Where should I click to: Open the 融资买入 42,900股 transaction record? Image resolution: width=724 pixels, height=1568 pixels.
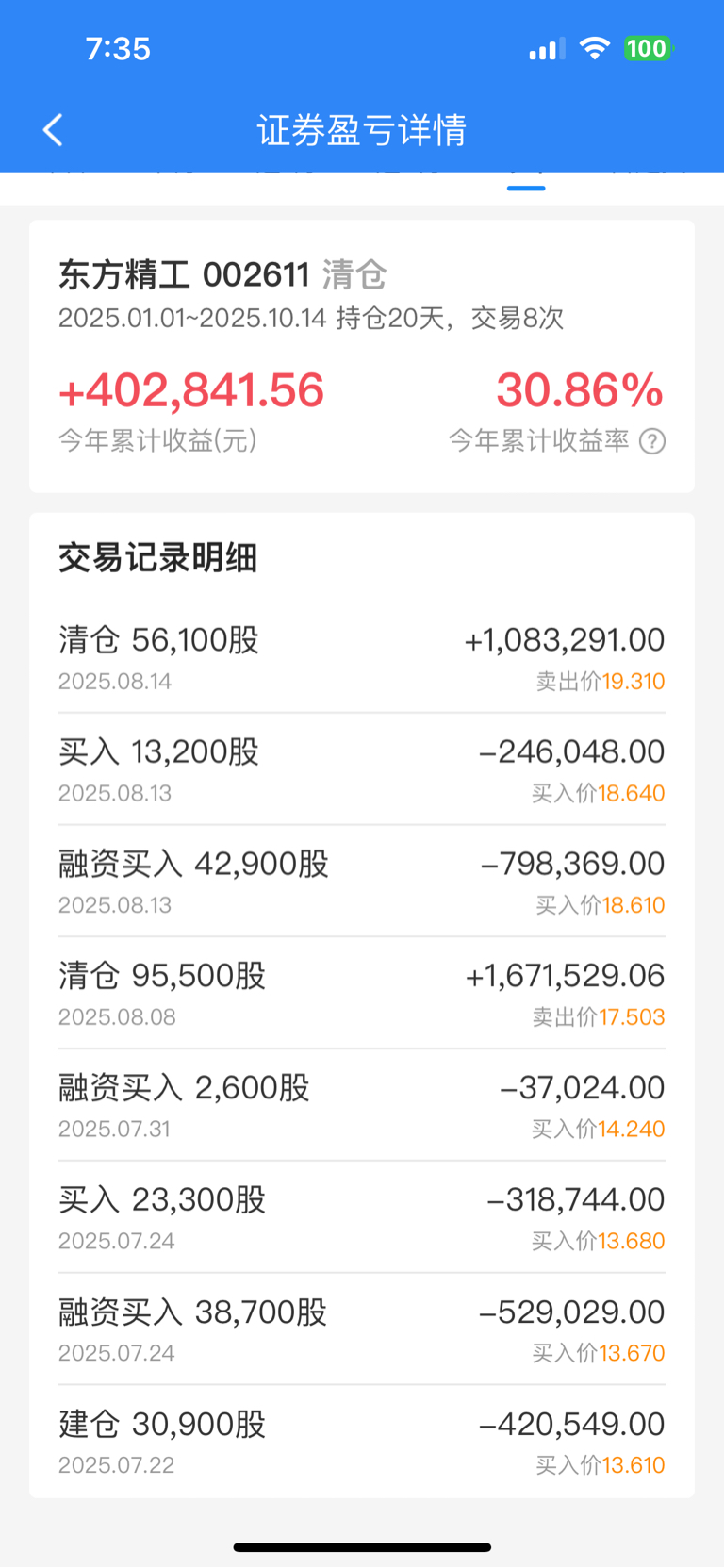coord(362,883)
